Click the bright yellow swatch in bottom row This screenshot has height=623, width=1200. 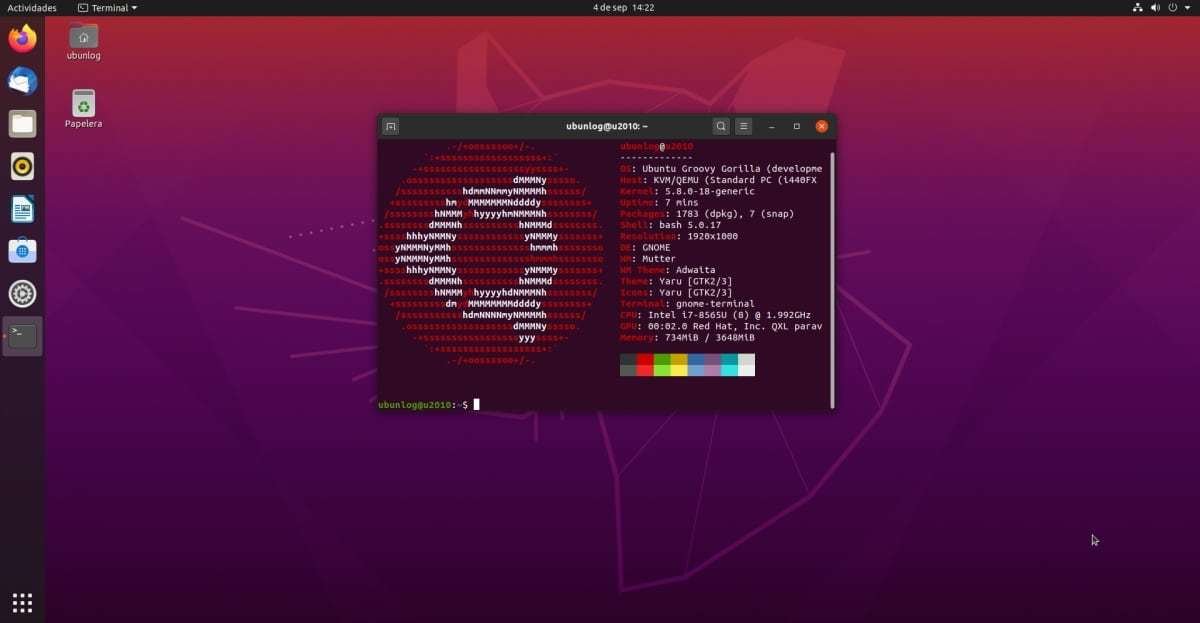click(x=679, y=370)
